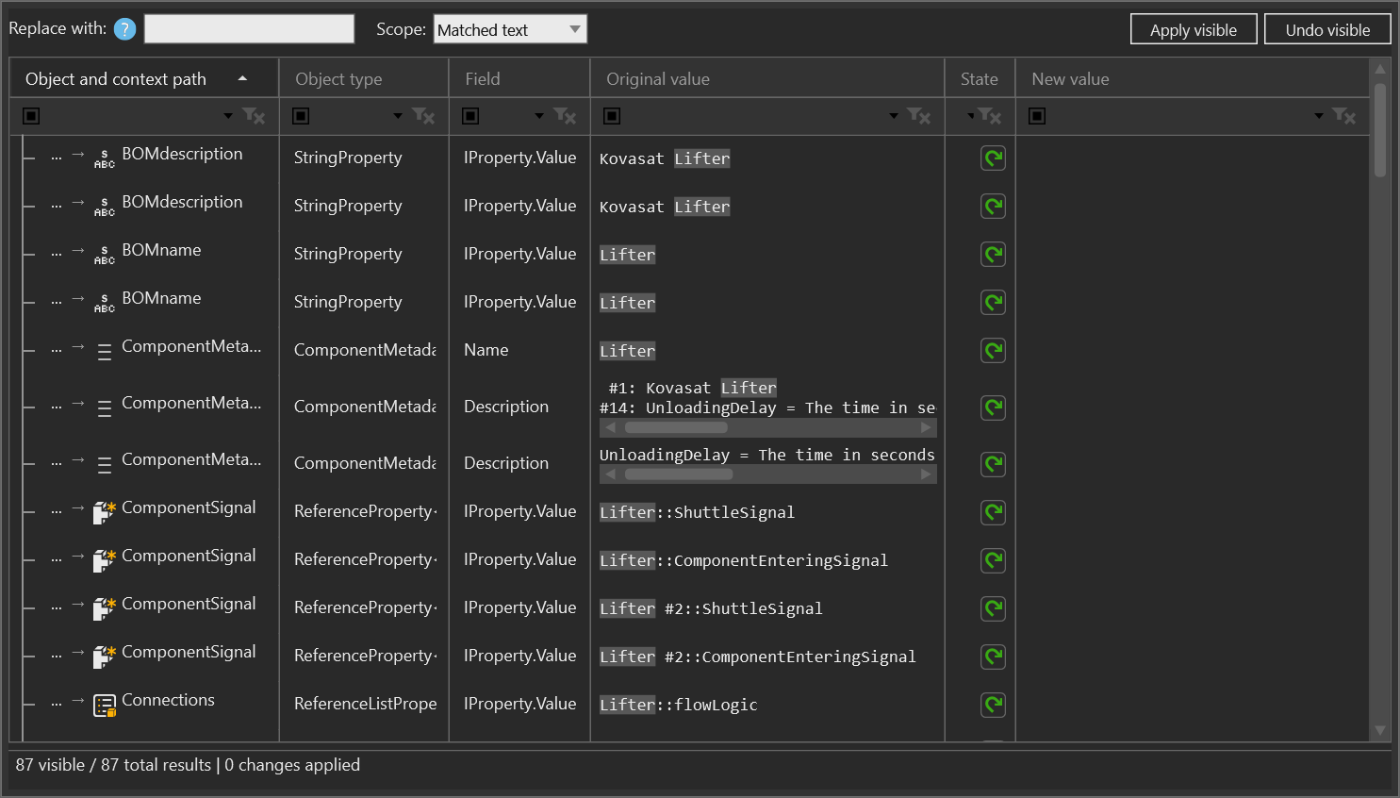The height and width of the screenshot is (798, 1400).
Task: Focus the Replace with input field
Action: pyautogui.click(x=249, y=29)
